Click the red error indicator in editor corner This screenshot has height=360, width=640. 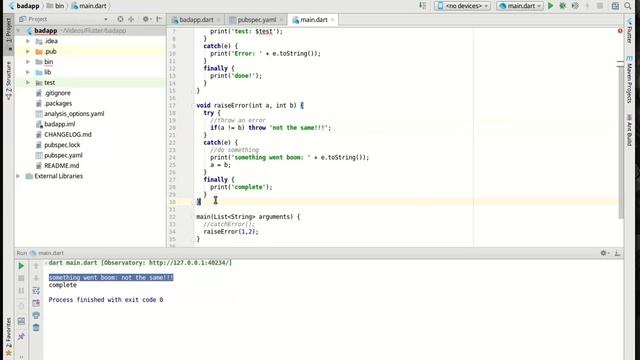tap(620, 31)
